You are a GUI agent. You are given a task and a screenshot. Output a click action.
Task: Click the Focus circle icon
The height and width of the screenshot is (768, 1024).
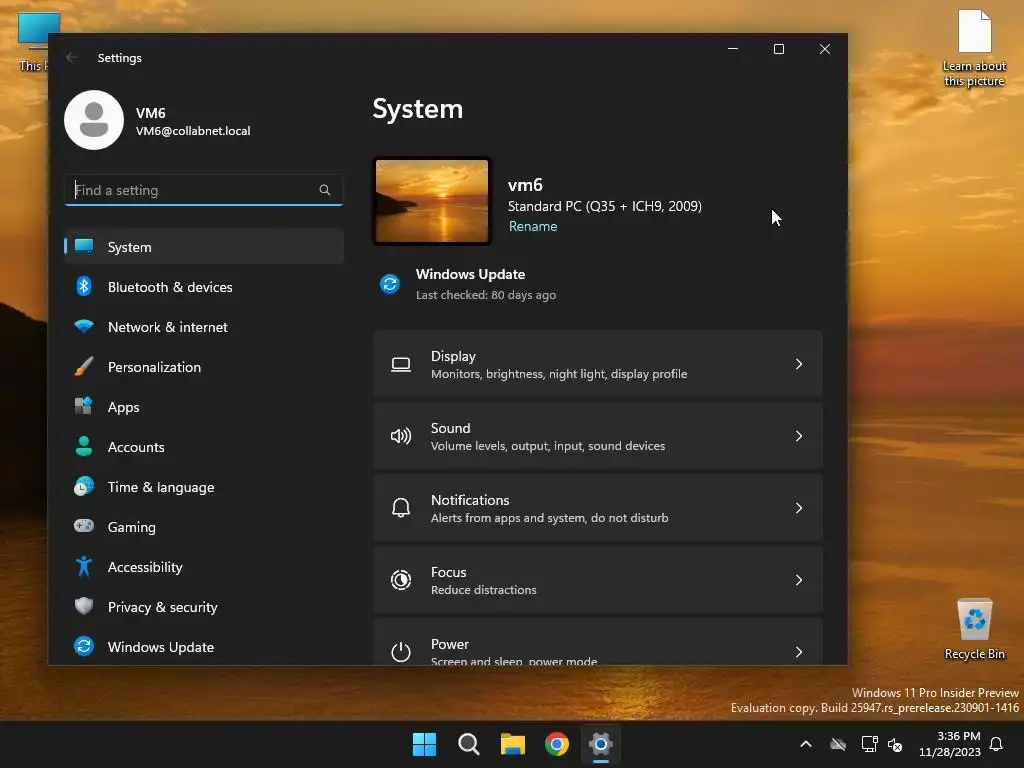401,580
